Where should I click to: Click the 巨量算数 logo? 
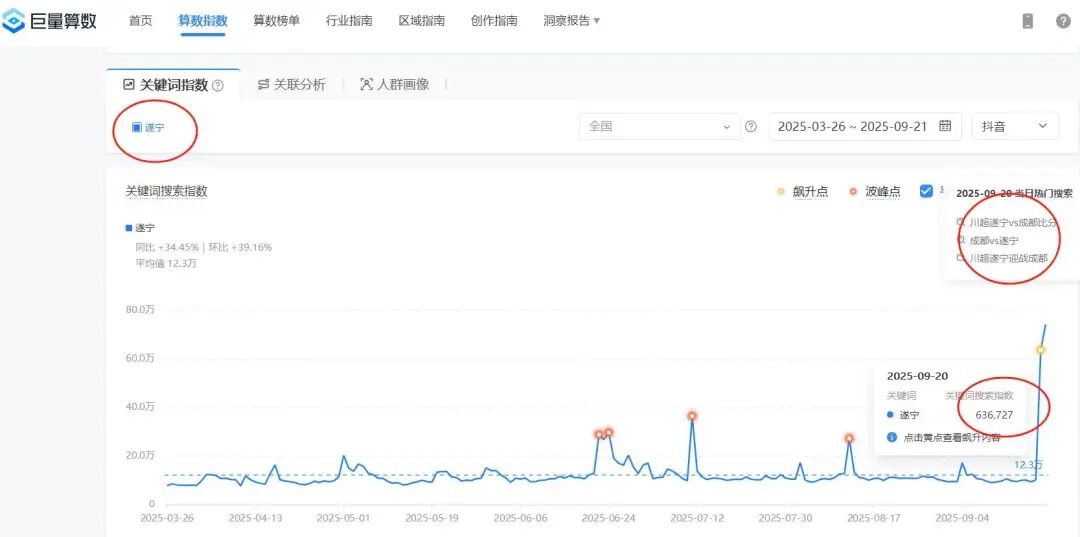[x=50, y=20]
